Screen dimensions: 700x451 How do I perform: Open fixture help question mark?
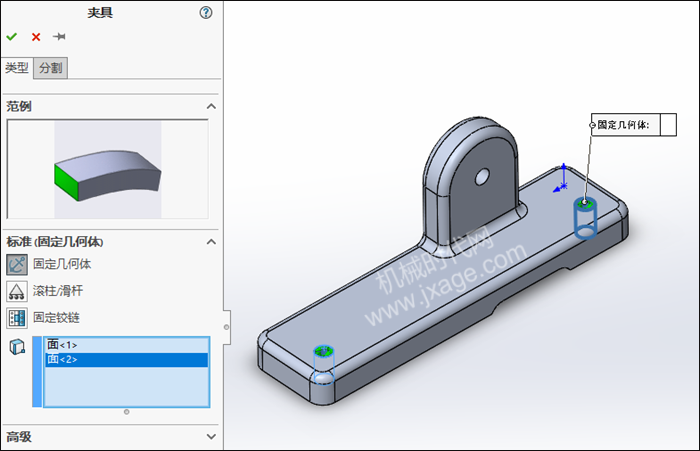pos(206,13)
